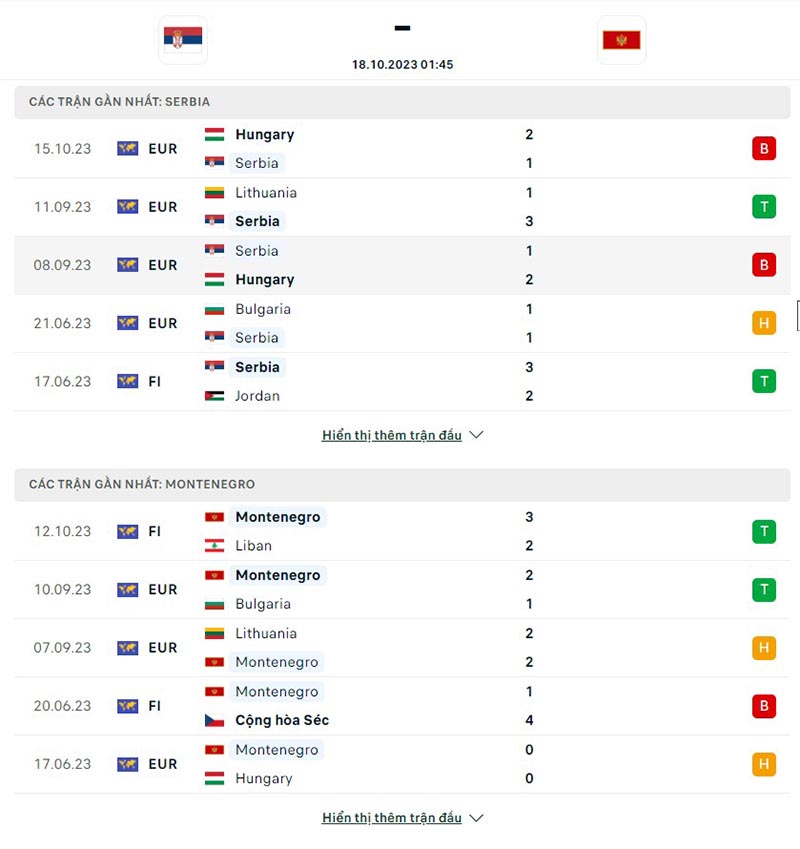
Task: Expand the chevron under Serbia's match list
Action: tap(476, 435)
